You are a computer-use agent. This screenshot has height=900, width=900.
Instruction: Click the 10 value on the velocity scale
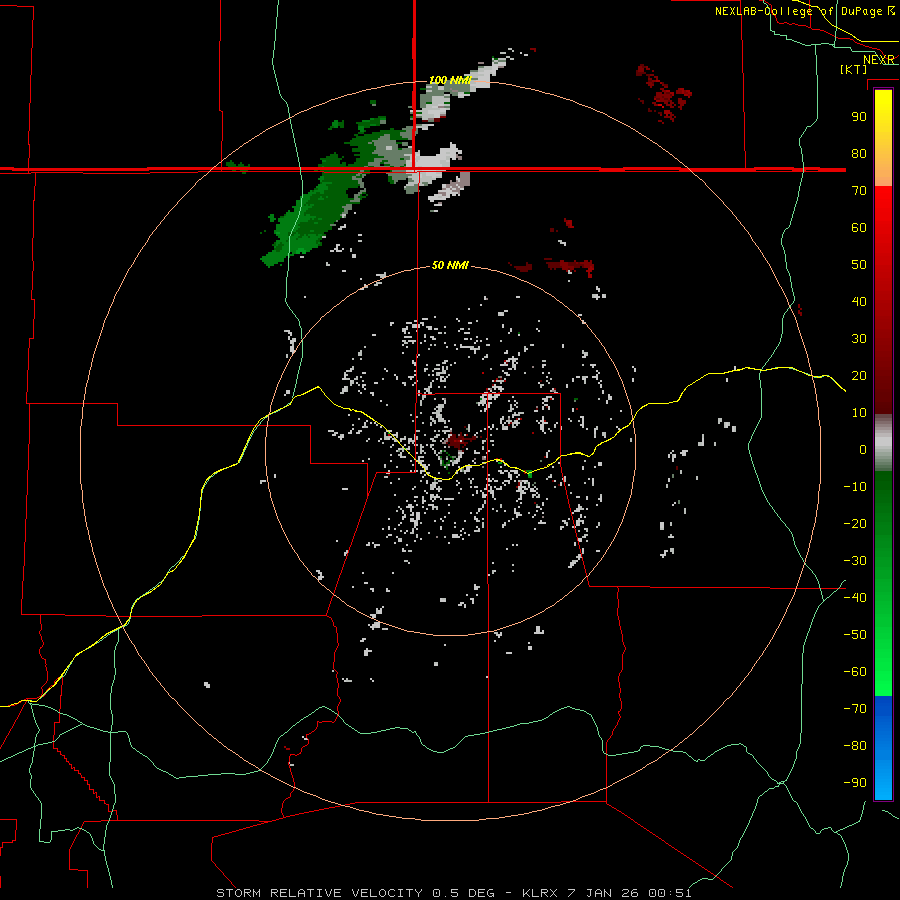point(859,413)
